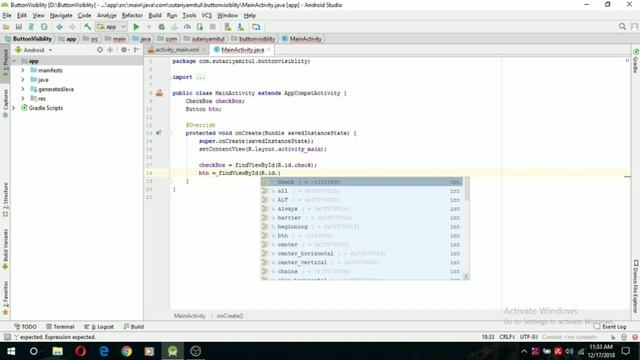Select the 'btn' autocomplete suggestion

[x=362, y=236]
